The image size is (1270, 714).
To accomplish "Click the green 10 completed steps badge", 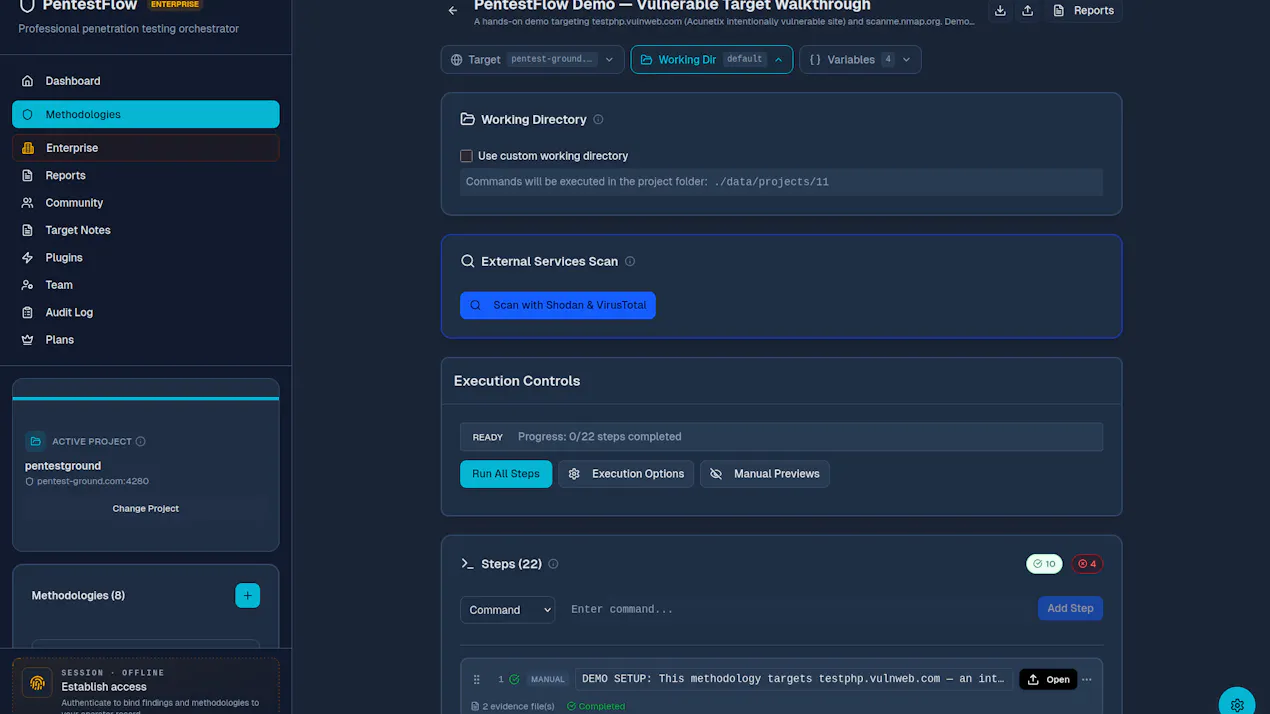I will (1044, 564).
